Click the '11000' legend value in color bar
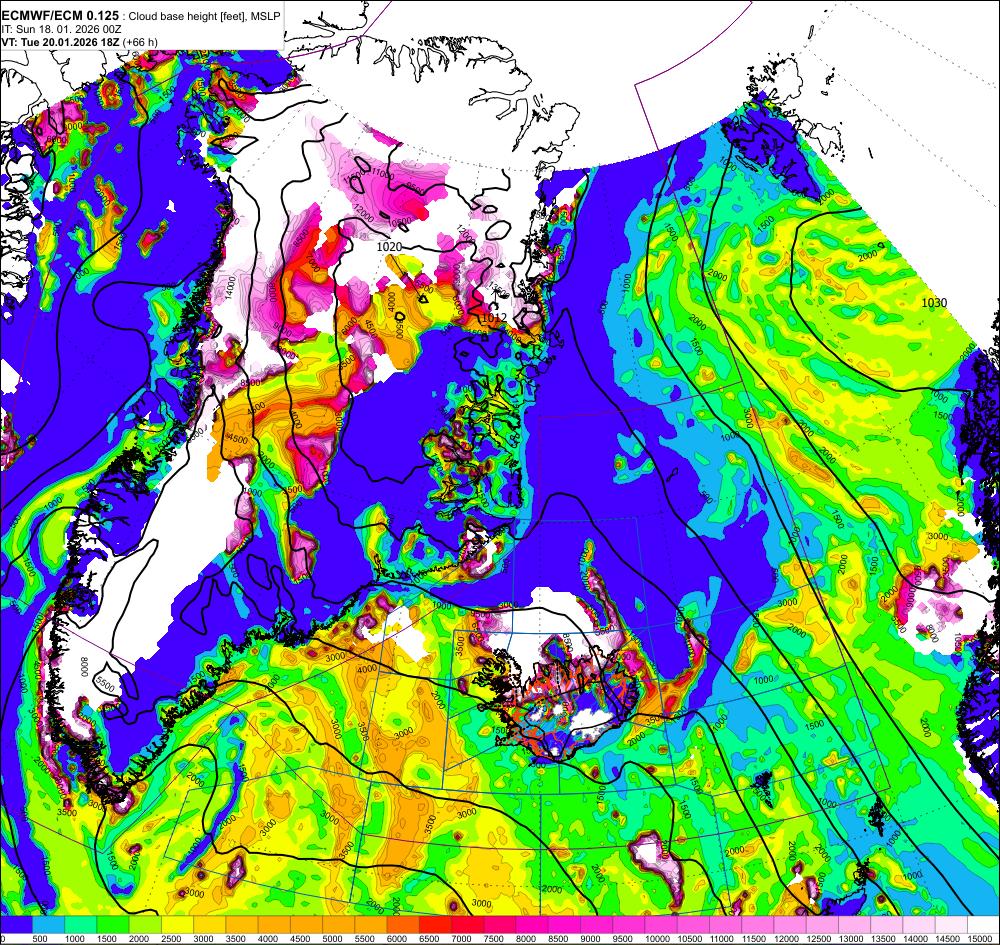The image size is (1000, 945). tap(722, 939)
